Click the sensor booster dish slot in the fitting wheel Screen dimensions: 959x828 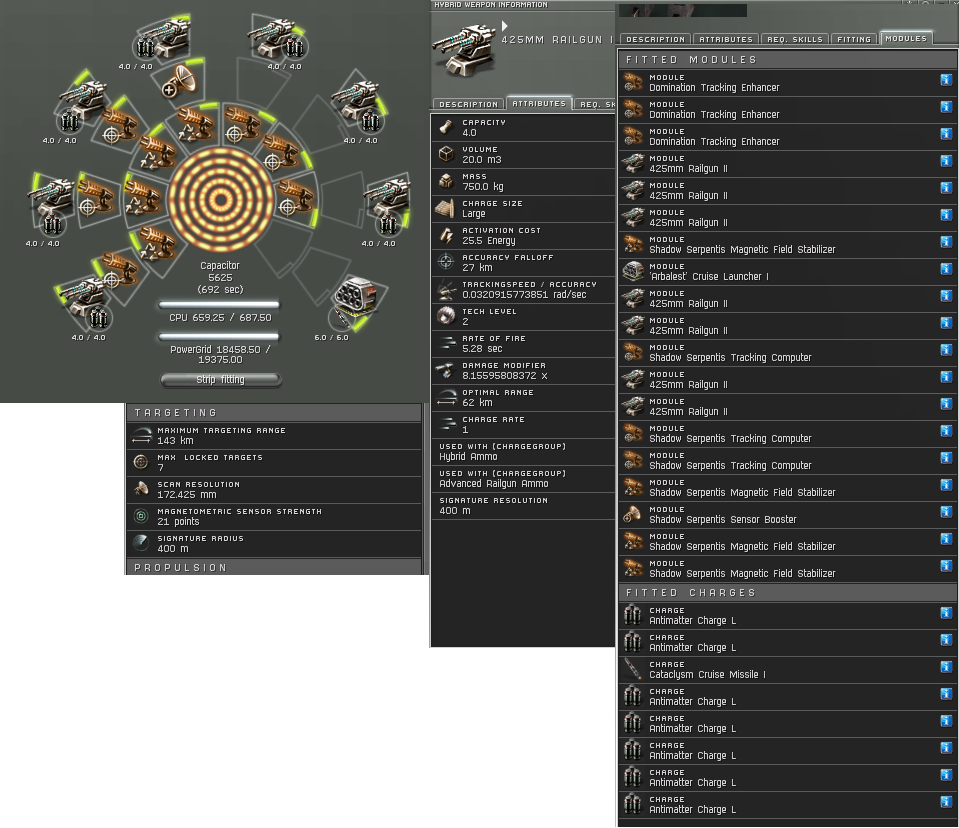tap(180, 82)
